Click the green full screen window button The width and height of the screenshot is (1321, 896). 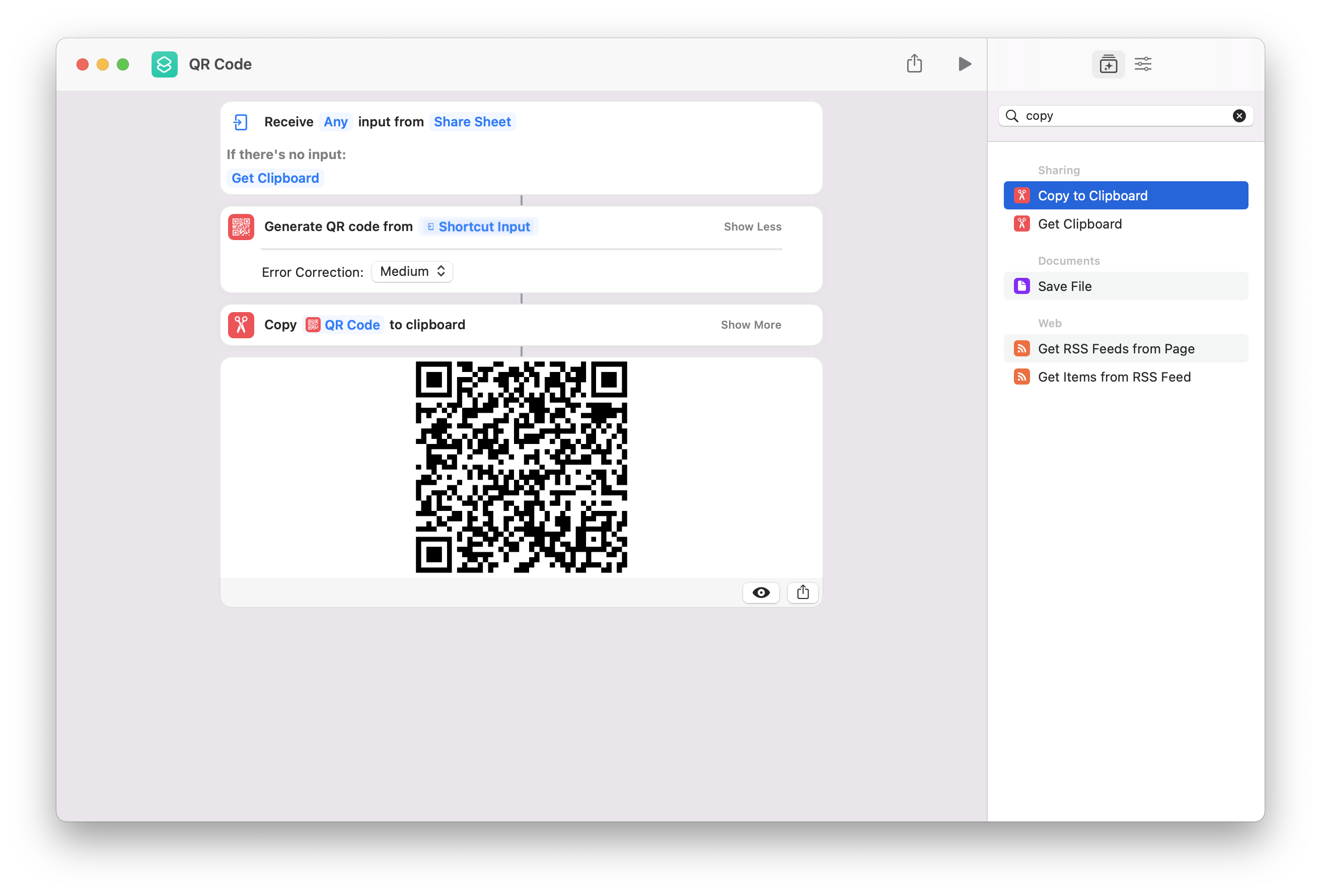[123, 64]
